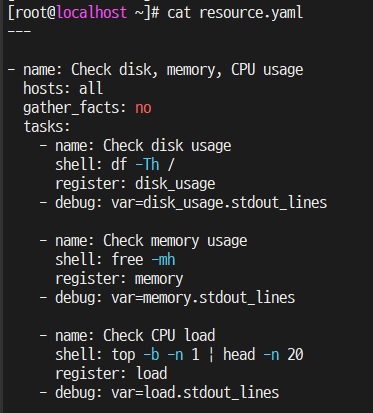Click the 'register: memory' line
The width and height of the screenshot is (373, 413).
tap(119, 279)
